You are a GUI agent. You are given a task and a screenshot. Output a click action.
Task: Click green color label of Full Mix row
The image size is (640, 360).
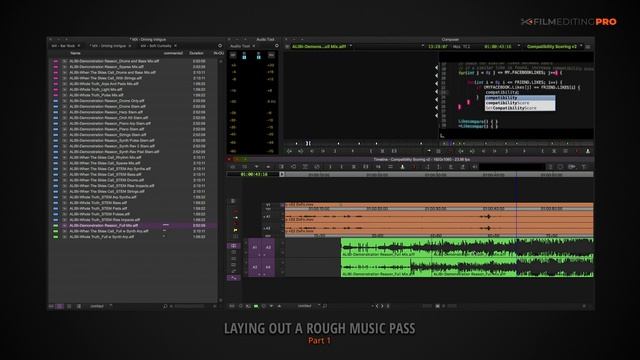click(x=56, y=225)
